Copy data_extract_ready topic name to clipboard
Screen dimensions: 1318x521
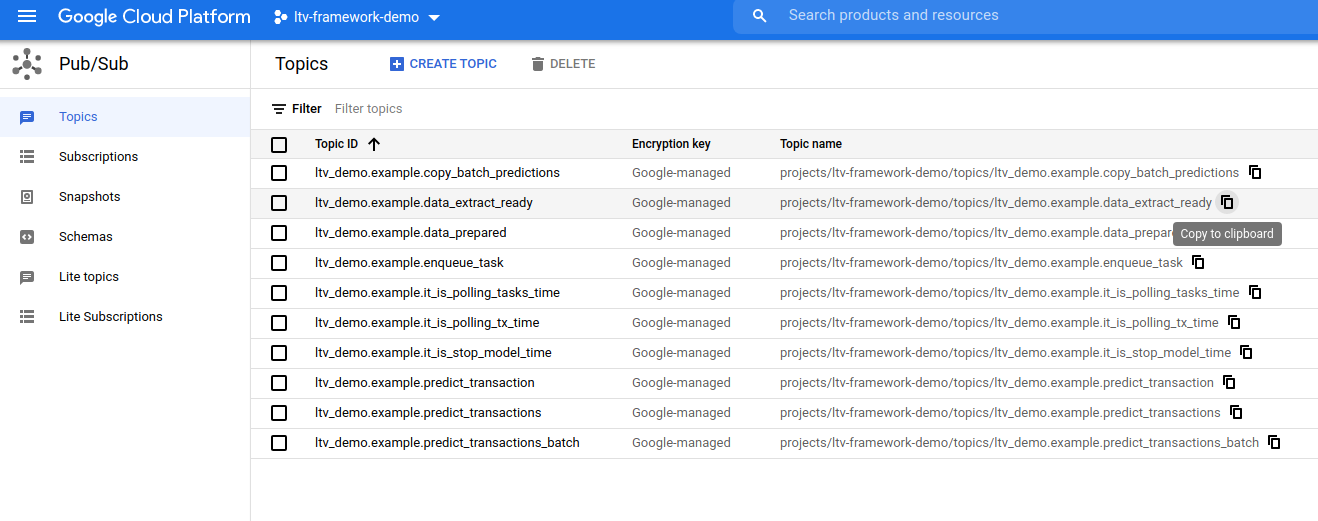click(1227, 202)
